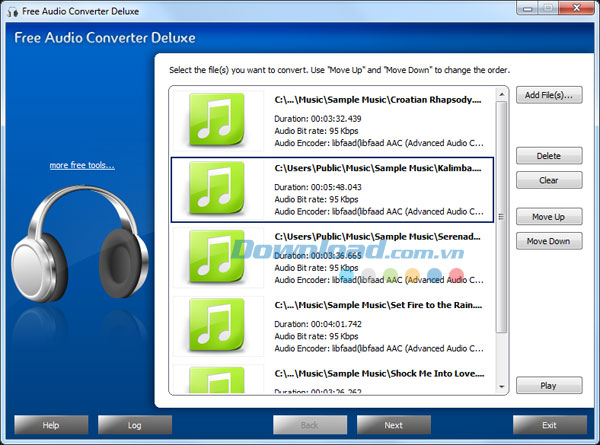This screenshot has width=600, height=445.
Task: Follow the 'more free tools...' link
Action: pyautogui.click(x=82, y=165)
